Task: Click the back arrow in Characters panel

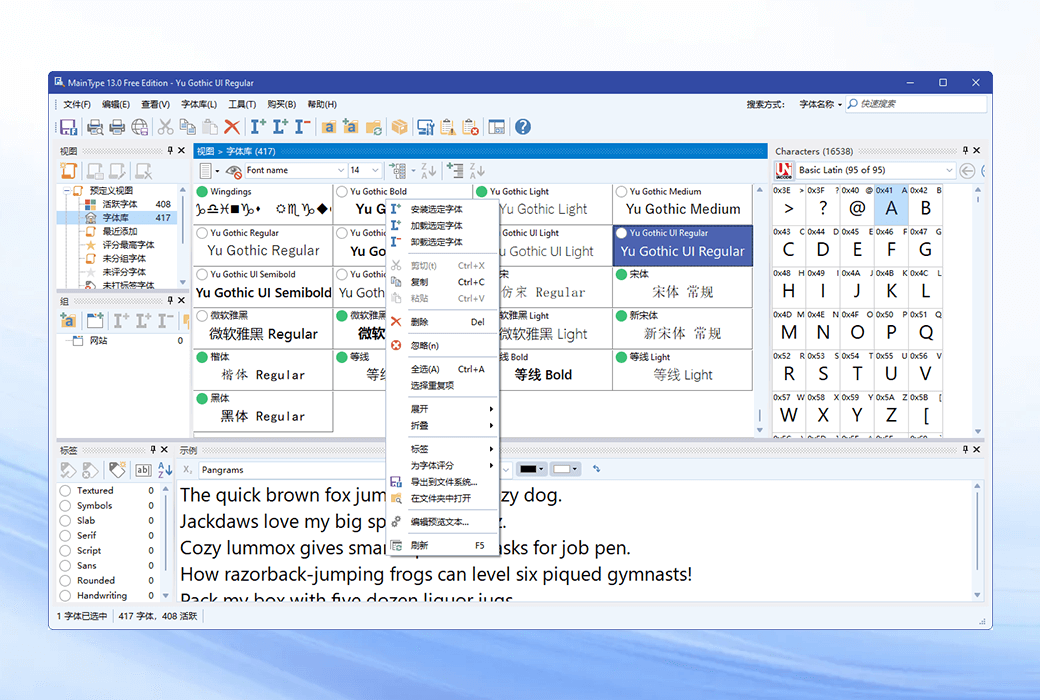Action: click(967, 171)
